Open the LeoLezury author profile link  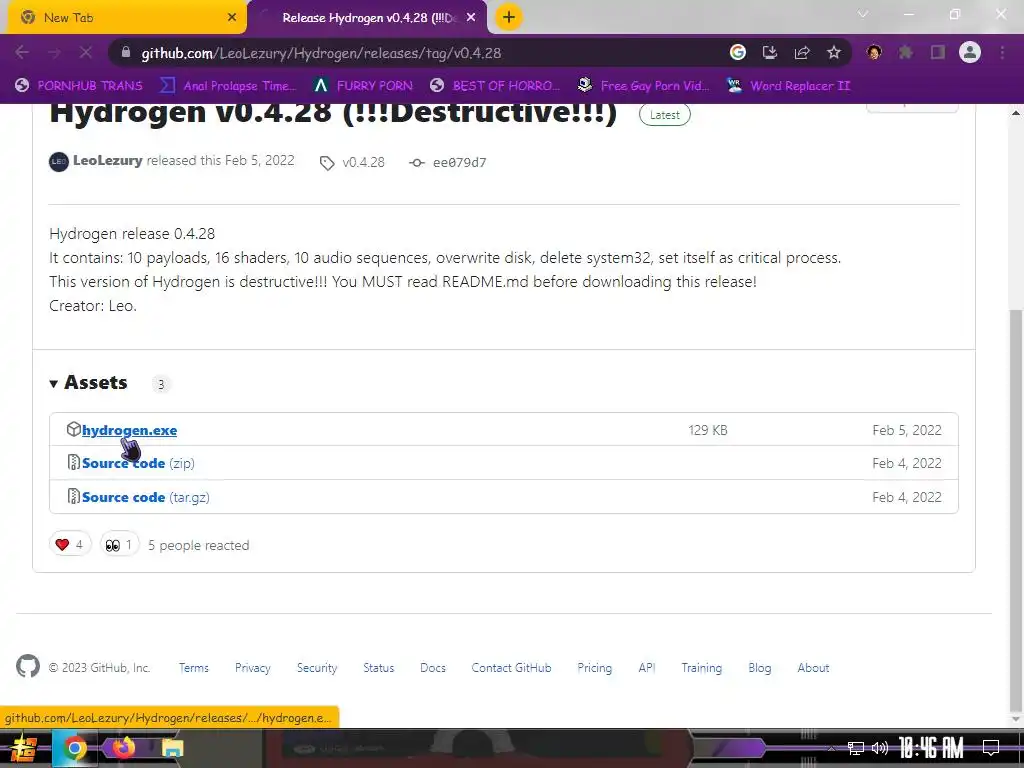click(108, 161)
